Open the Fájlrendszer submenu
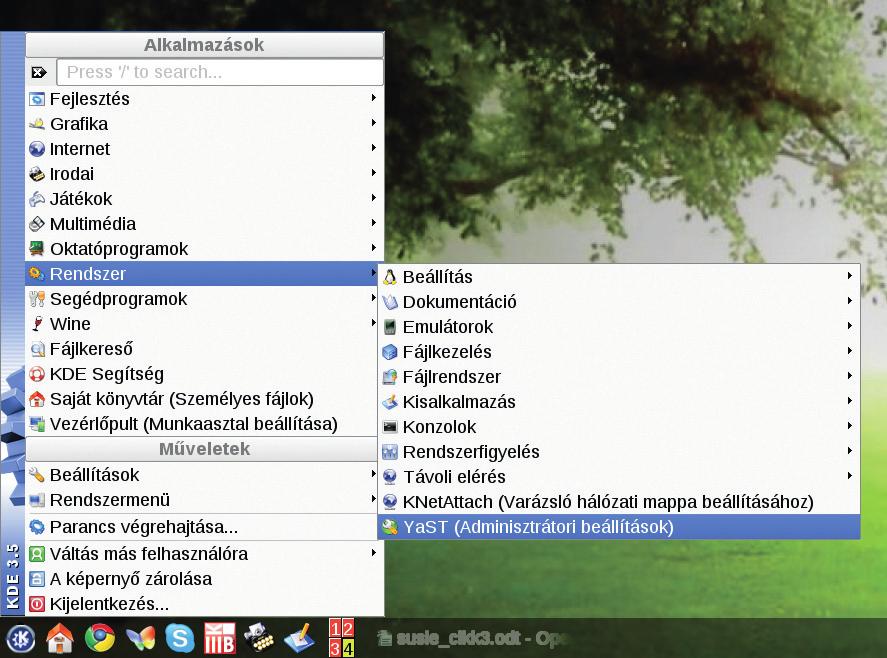Viewport: 887px width, 658px height. pyautogui.click(x=619, y=376)
